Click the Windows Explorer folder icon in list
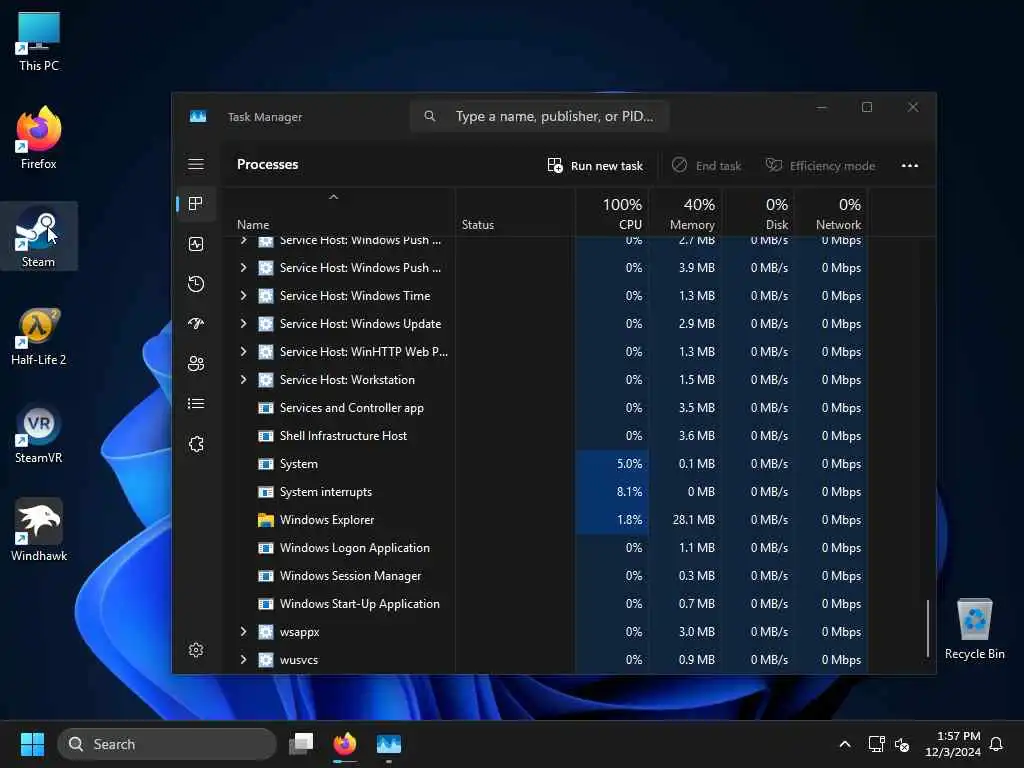Image resolution: width=1024 pixels, height=768 pixels. (x=266, y=520)
